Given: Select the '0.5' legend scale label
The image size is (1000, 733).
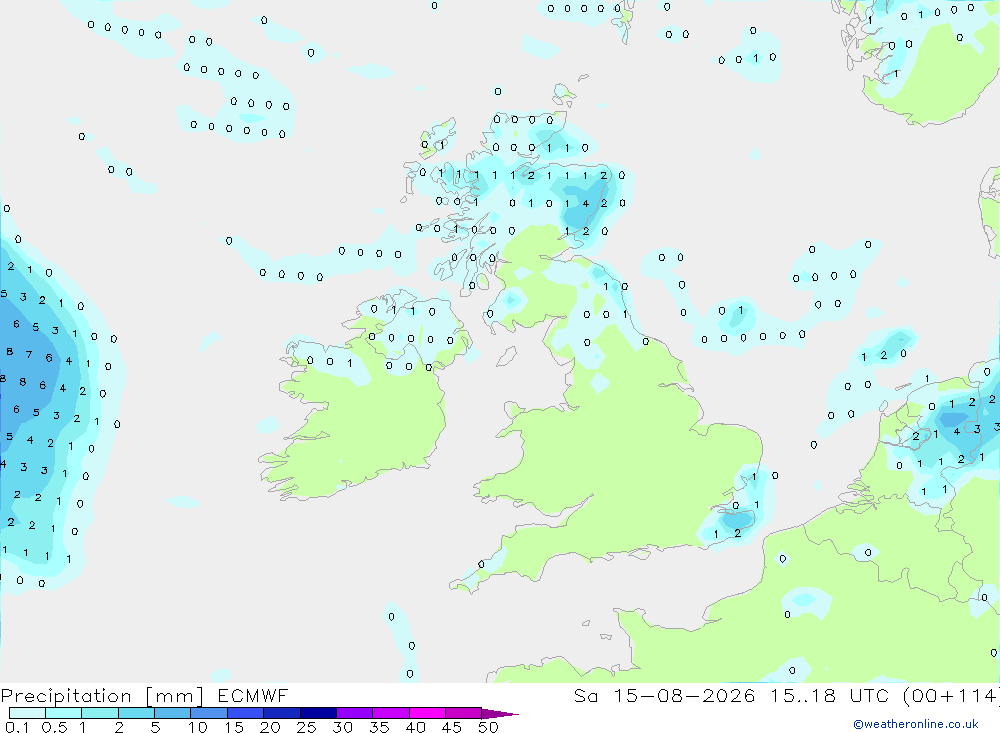Looking at the screenshot, I should pyautogui.click(x=54, y=727).
